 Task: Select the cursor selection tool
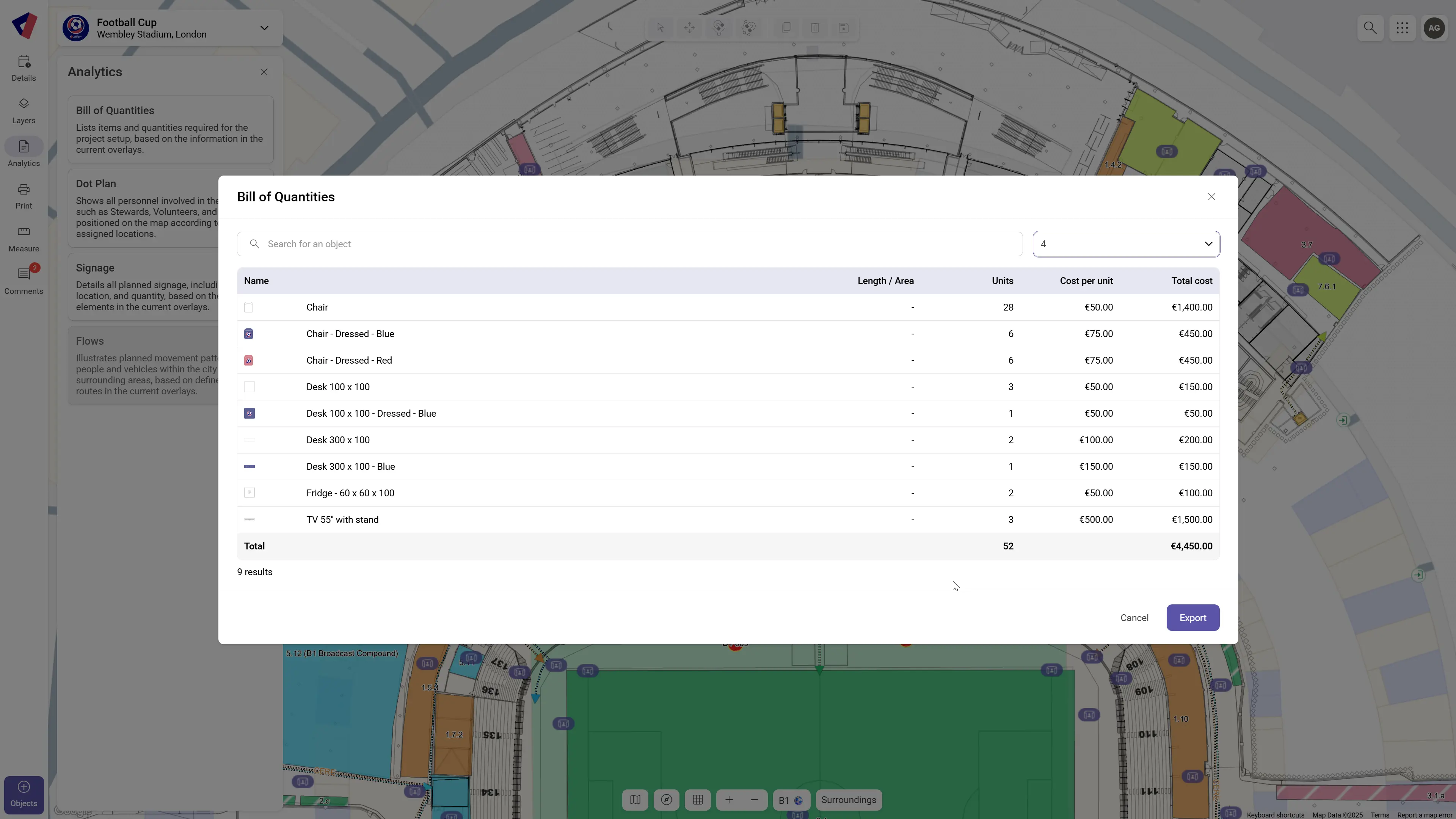[x=660, y=28]
